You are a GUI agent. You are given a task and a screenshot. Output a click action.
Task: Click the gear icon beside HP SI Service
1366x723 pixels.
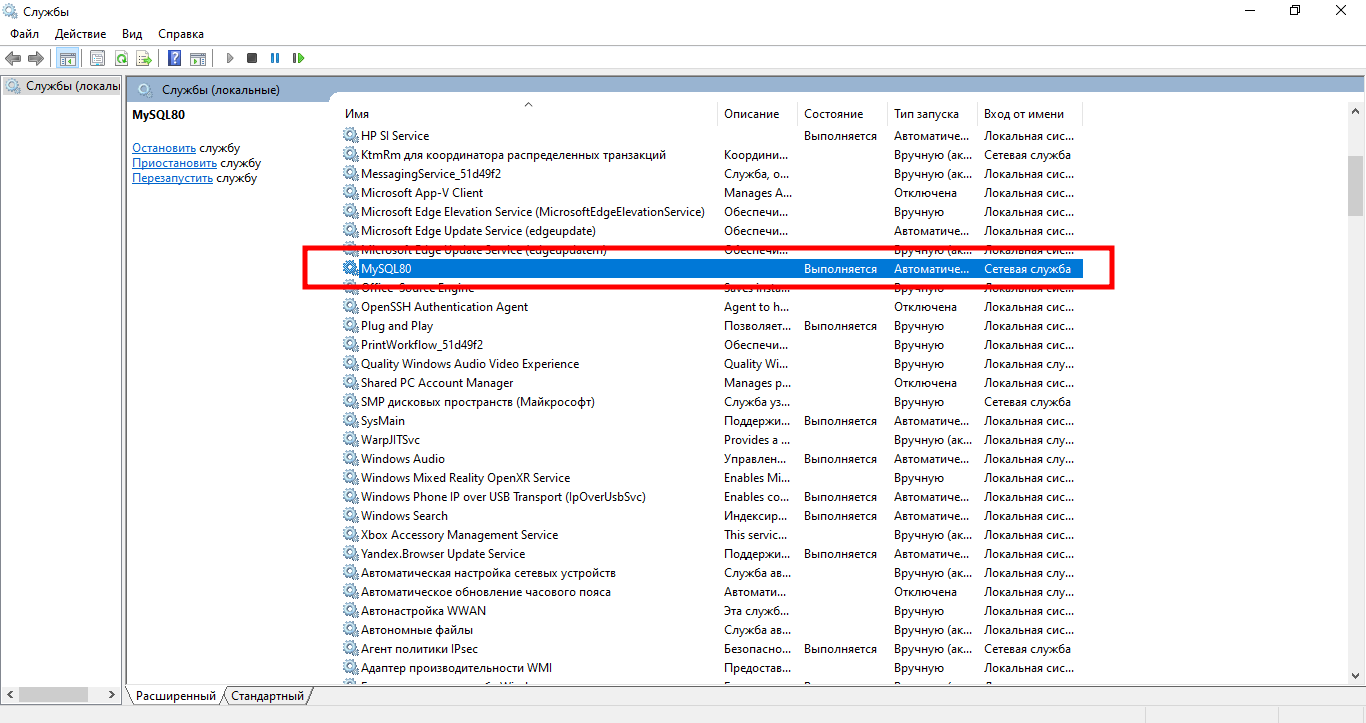click(350, 136)
